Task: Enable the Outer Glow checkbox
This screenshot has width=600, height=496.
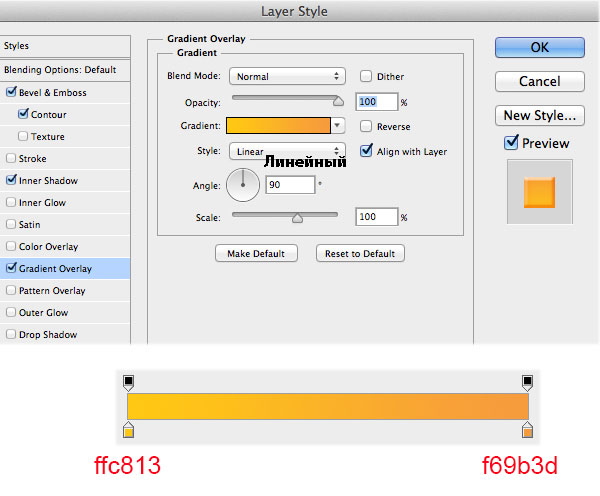Action: tap(11, 312)
